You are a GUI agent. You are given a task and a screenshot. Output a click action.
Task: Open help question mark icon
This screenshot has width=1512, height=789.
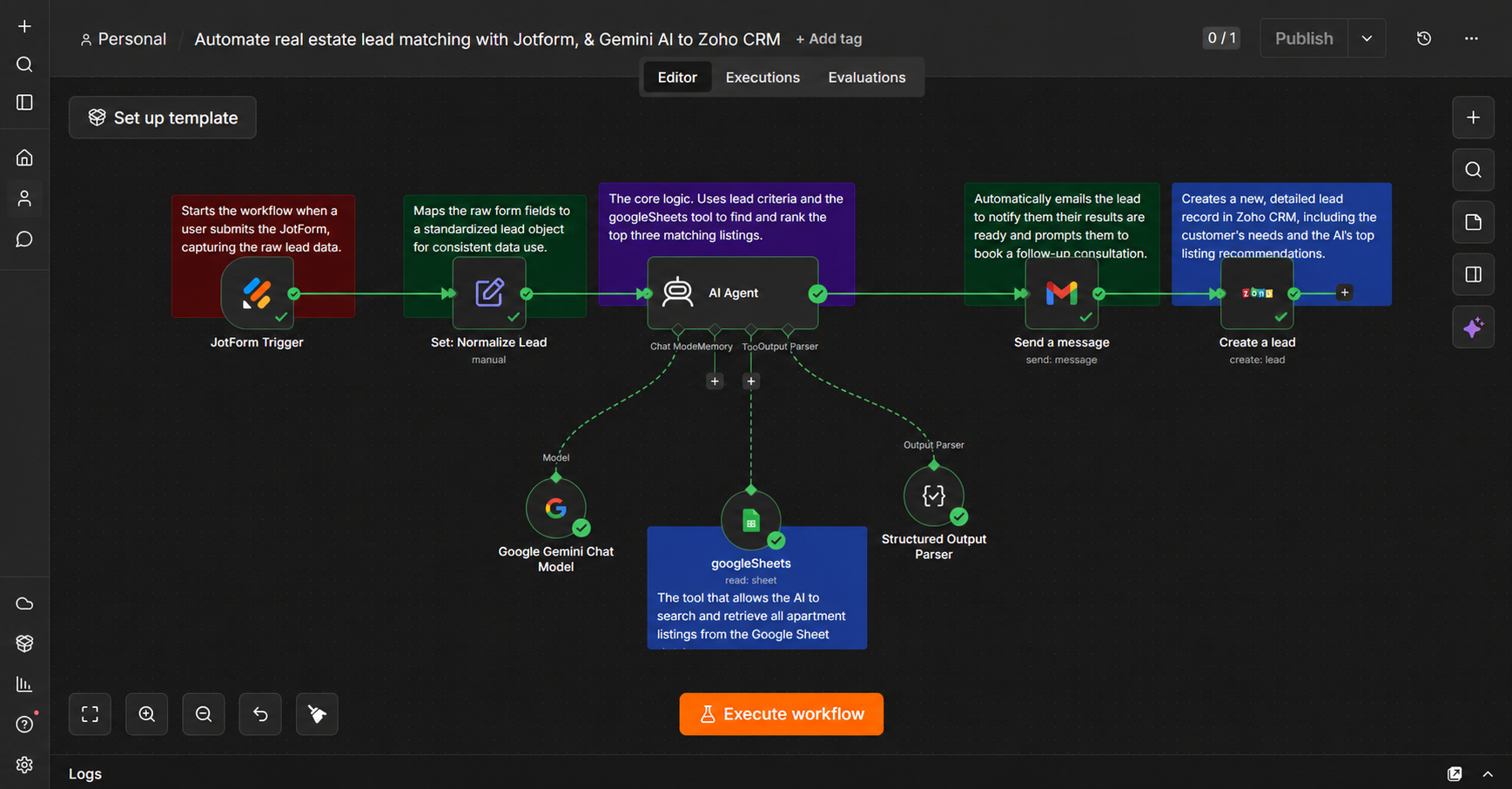(24, 725)
